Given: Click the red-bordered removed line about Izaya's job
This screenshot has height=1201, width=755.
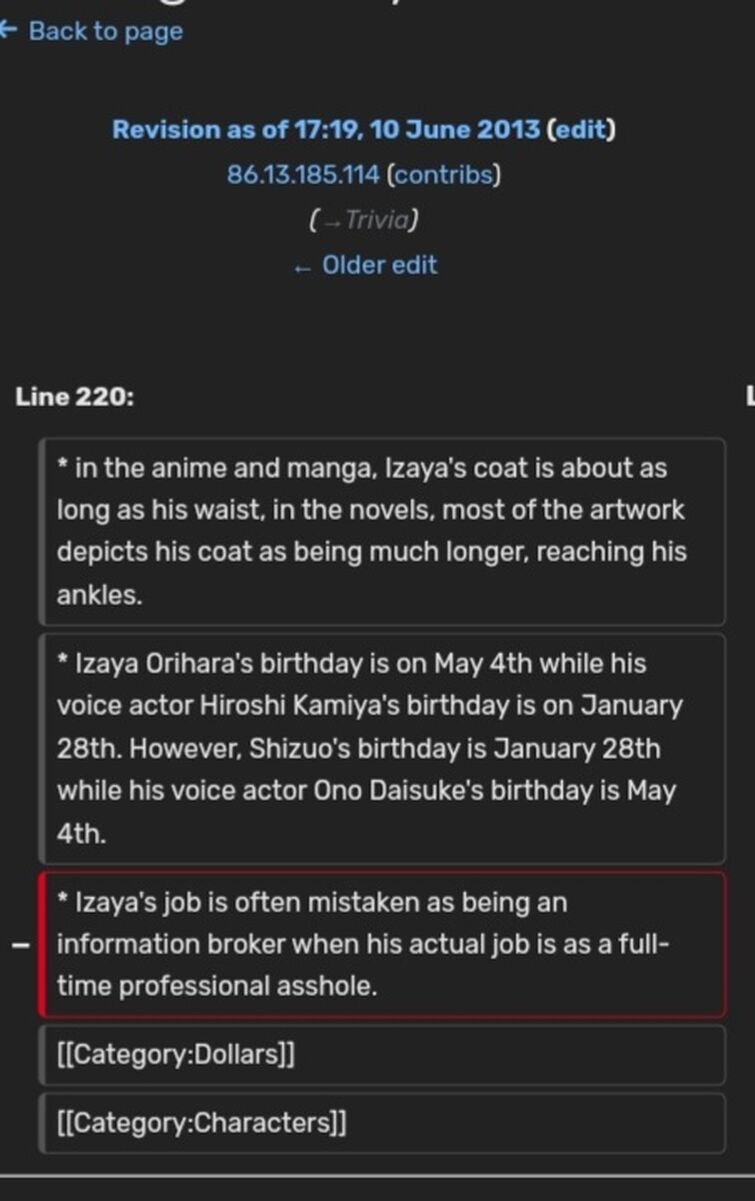Looking at the screenshot, I should coord(382,945).
